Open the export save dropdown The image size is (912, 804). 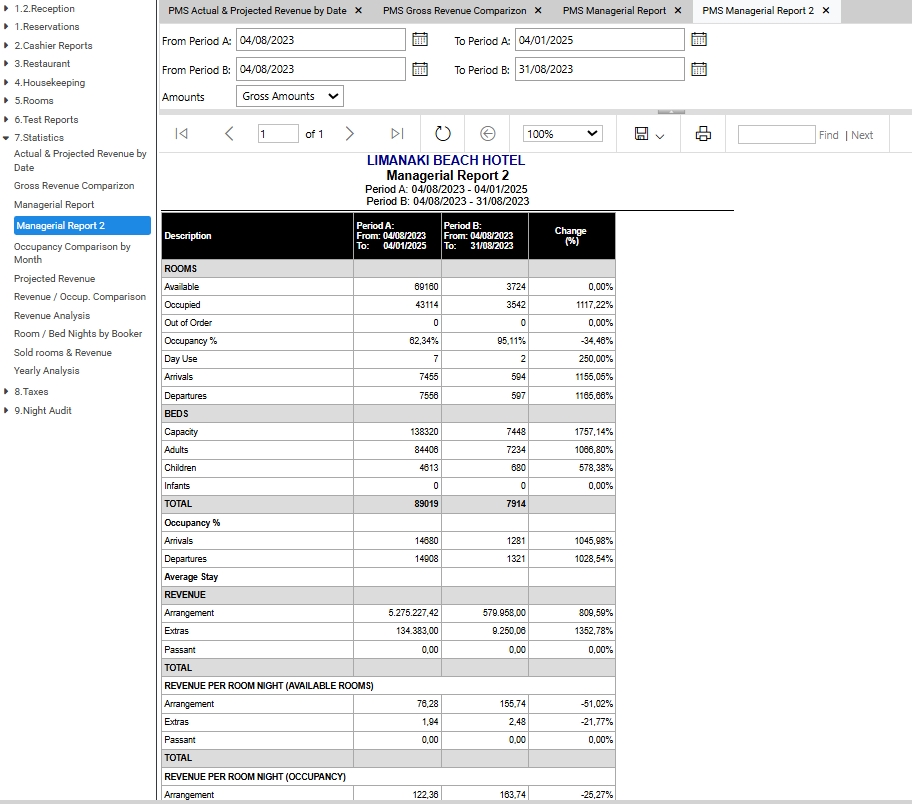[x=649, y=134]
